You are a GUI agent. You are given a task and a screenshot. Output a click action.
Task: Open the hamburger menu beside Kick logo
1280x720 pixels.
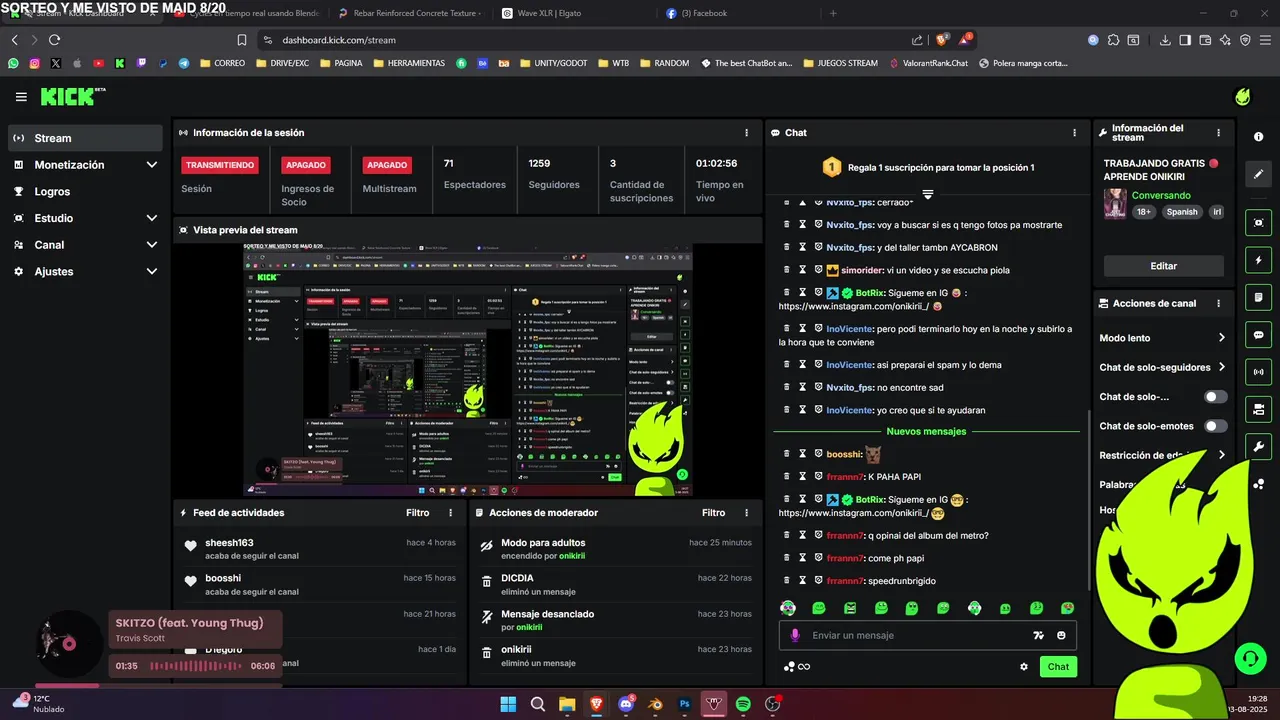21,97
